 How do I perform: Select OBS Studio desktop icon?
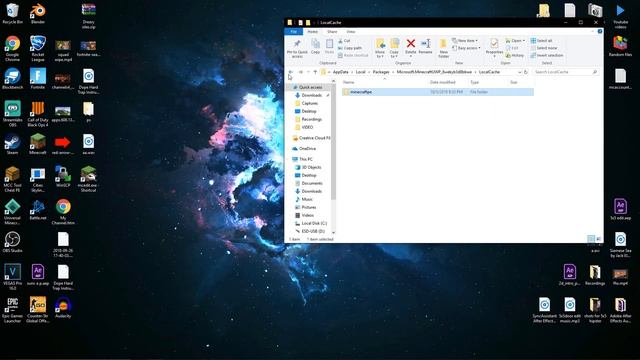12,242
